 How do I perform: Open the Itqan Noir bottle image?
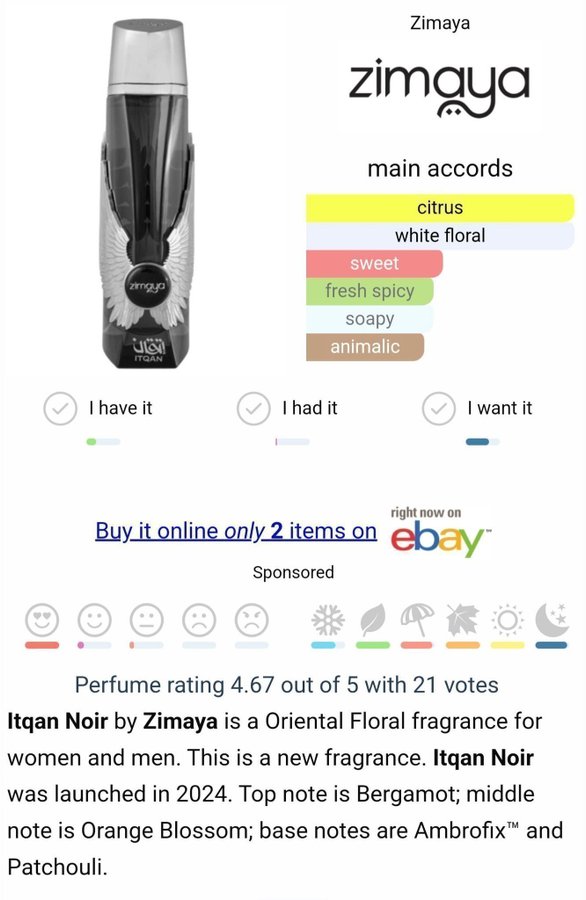click(148, 193)
